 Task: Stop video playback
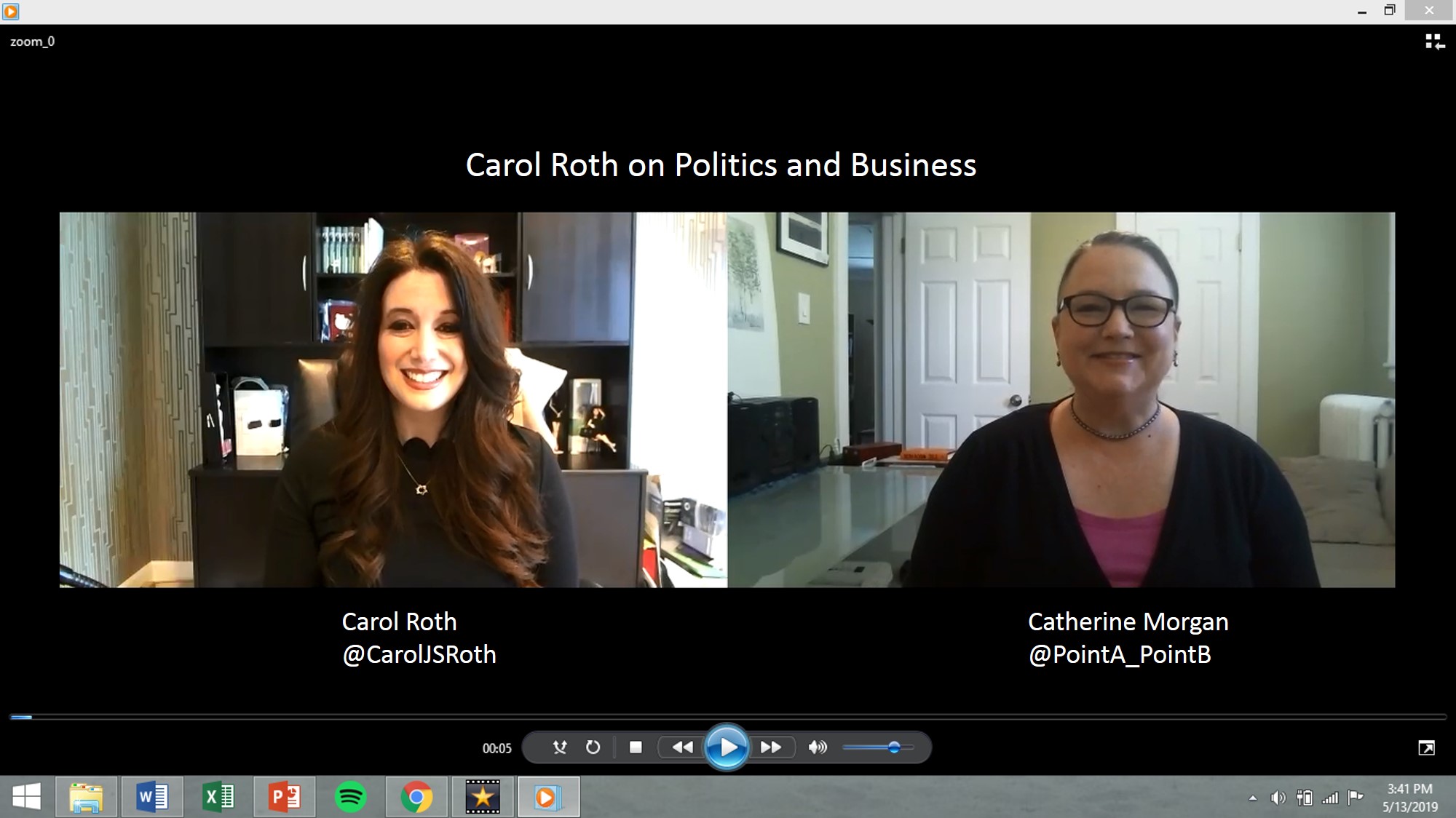click(636, 747)
